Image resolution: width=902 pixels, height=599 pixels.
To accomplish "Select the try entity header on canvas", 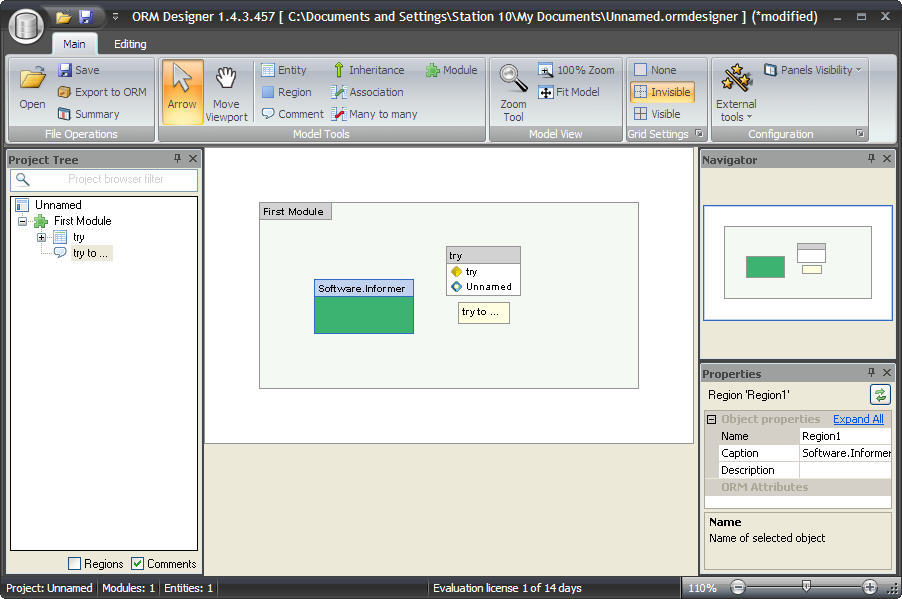I will click(483, 255).
